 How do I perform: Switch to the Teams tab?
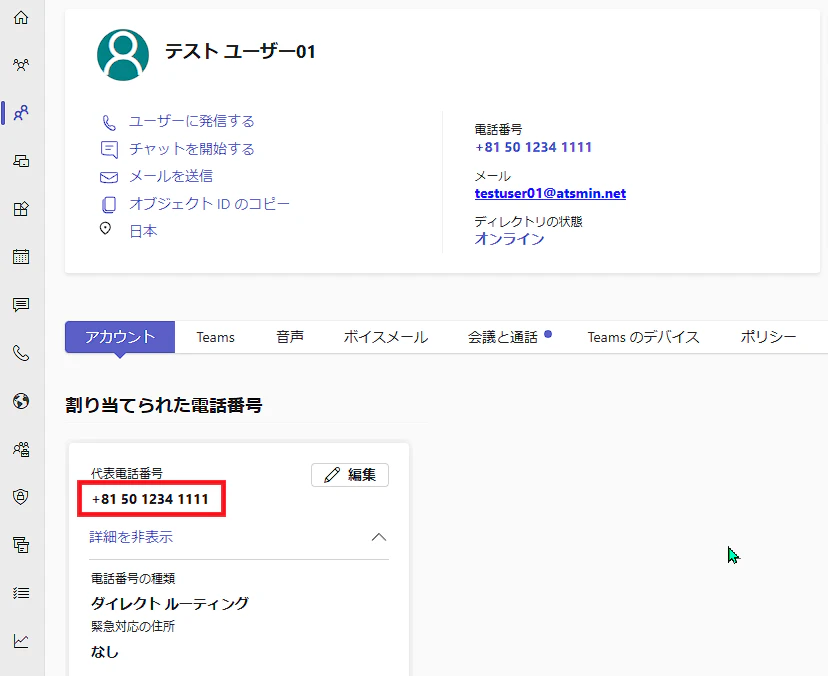215,337
